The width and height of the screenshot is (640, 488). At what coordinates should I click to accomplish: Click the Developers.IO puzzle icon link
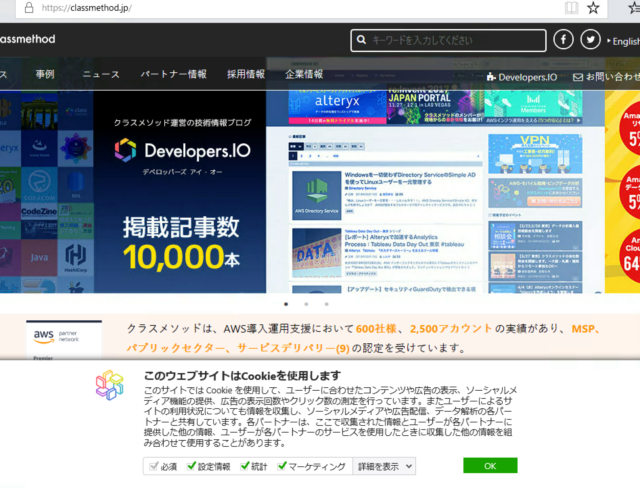click(522, 77)
